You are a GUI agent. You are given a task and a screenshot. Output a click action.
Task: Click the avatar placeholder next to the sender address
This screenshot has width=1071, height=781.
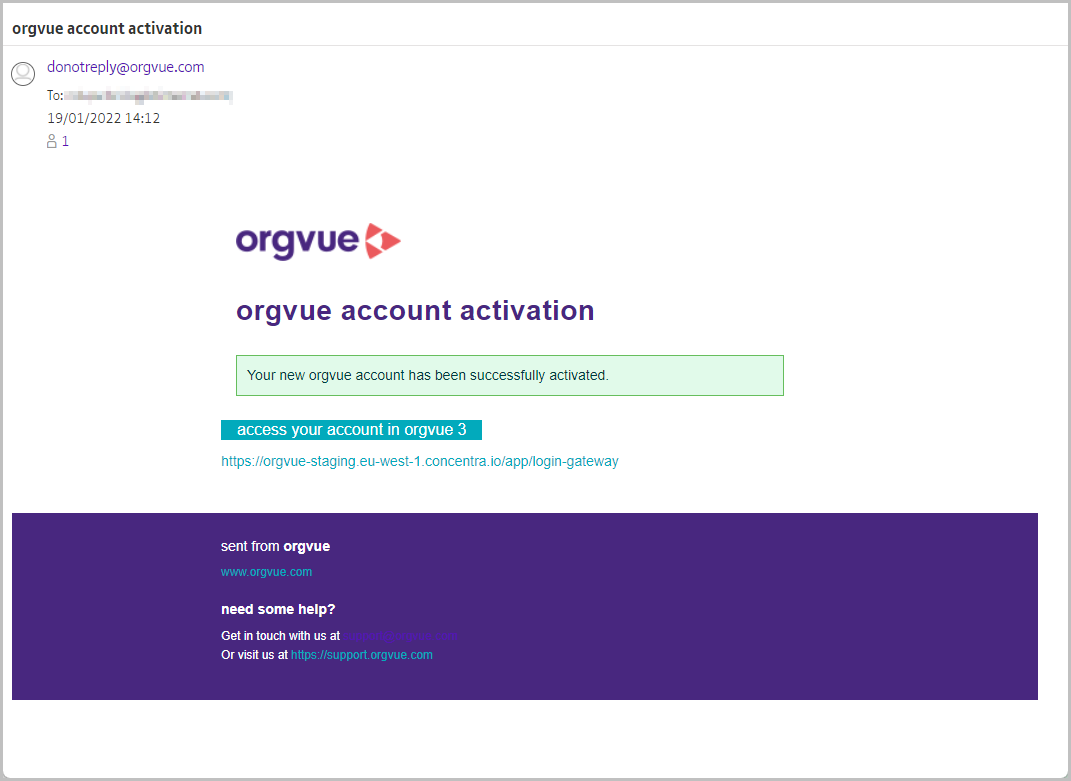[22, 73]
